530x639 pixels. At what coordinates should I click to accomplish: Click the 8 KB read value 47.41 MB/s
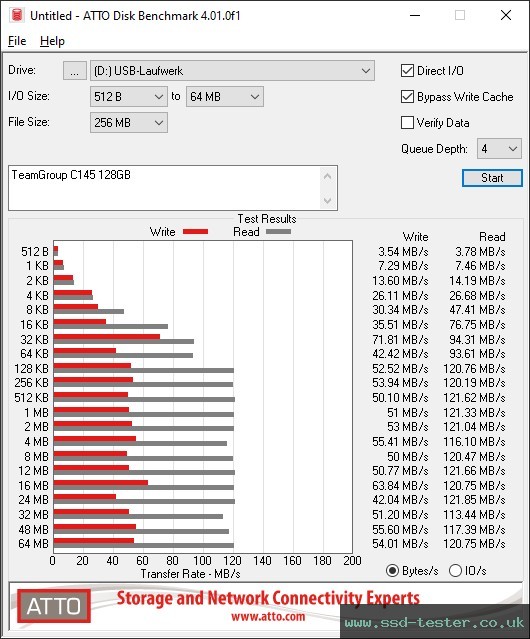(477, 310)
